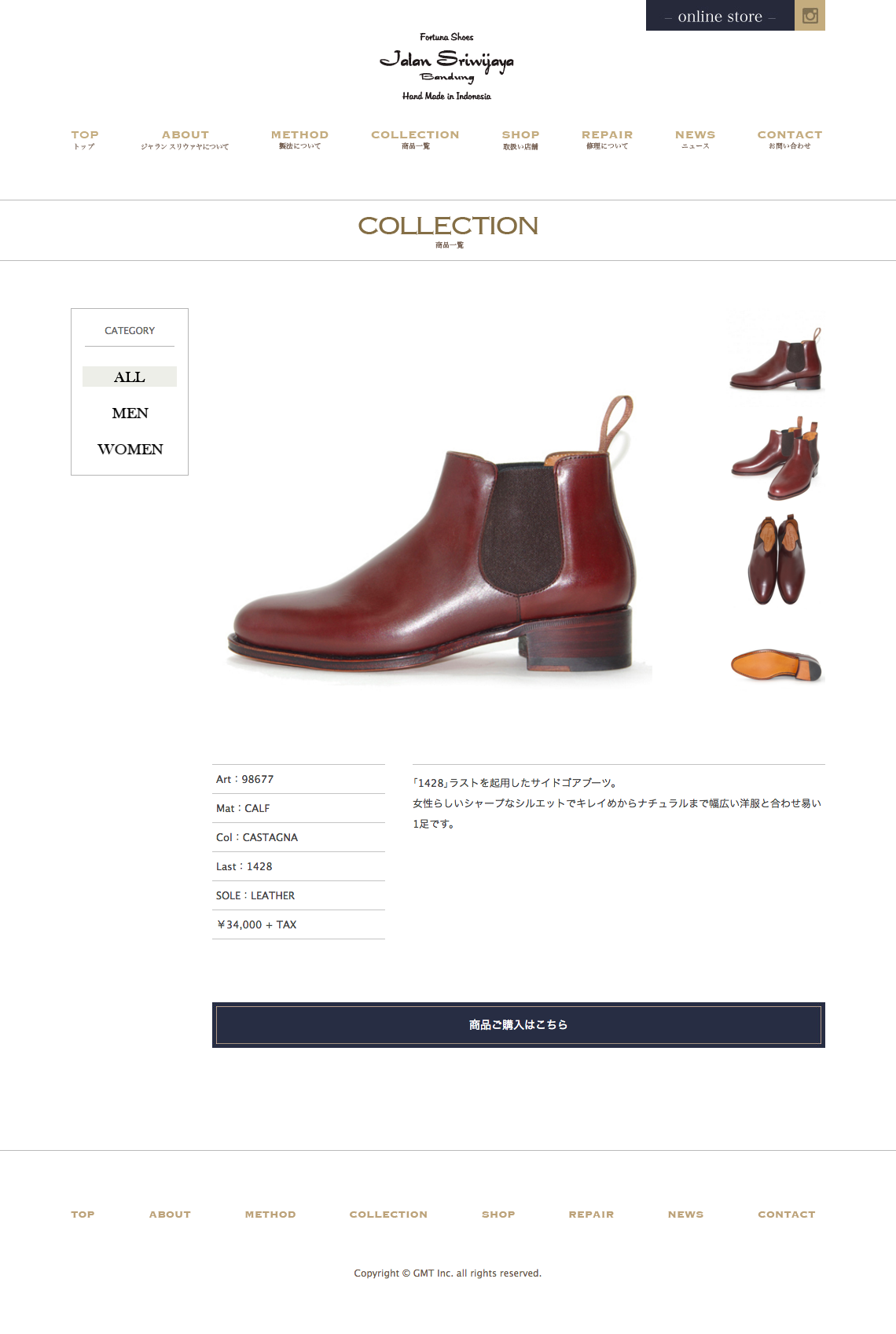Open SHOP in the top navigation
Viewport: 896px width, 1334px height.
pos(520,139)
